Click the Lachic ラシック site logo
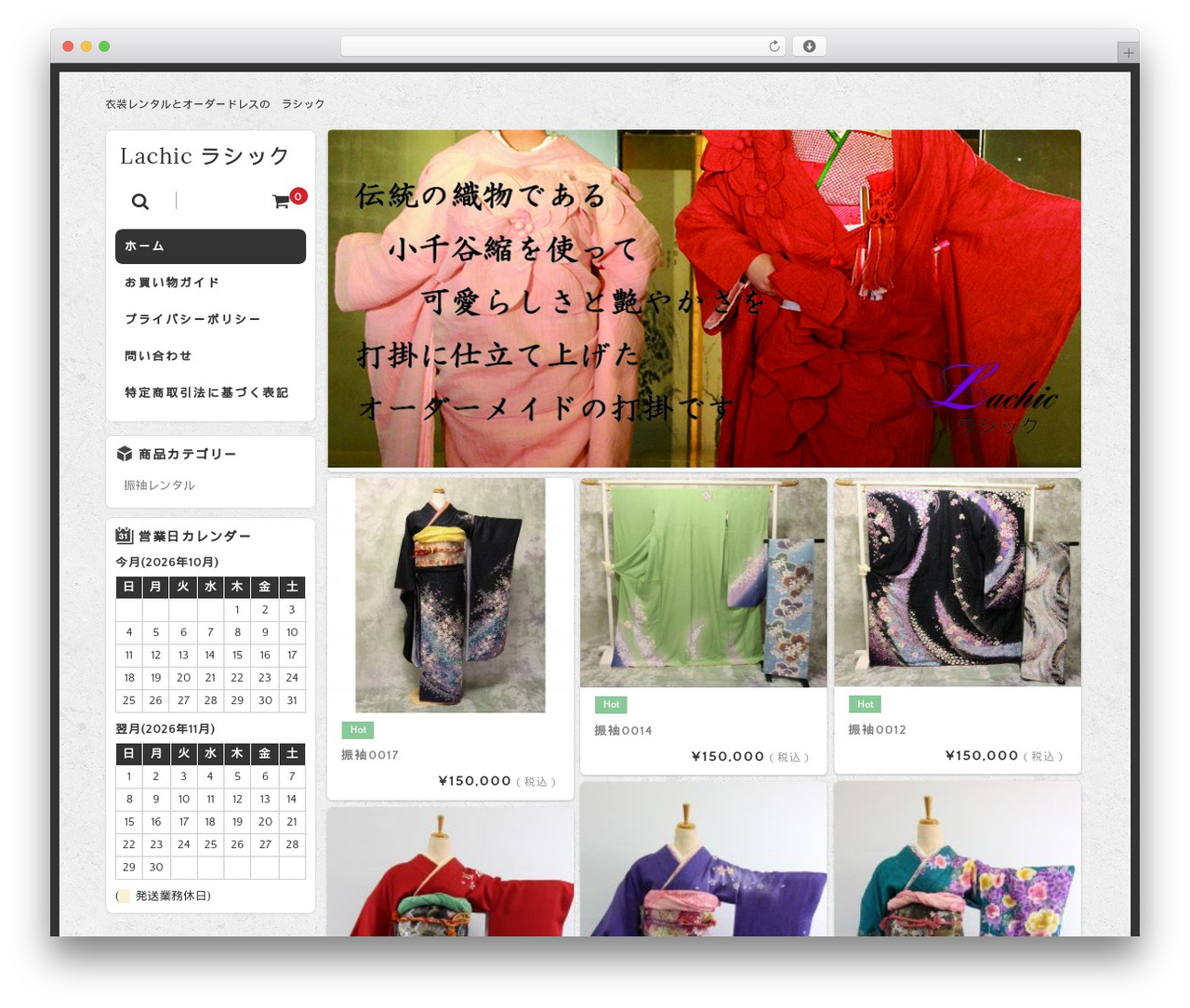The image size is (1190, 1008). pyautogui.click(x=205, y=156)
